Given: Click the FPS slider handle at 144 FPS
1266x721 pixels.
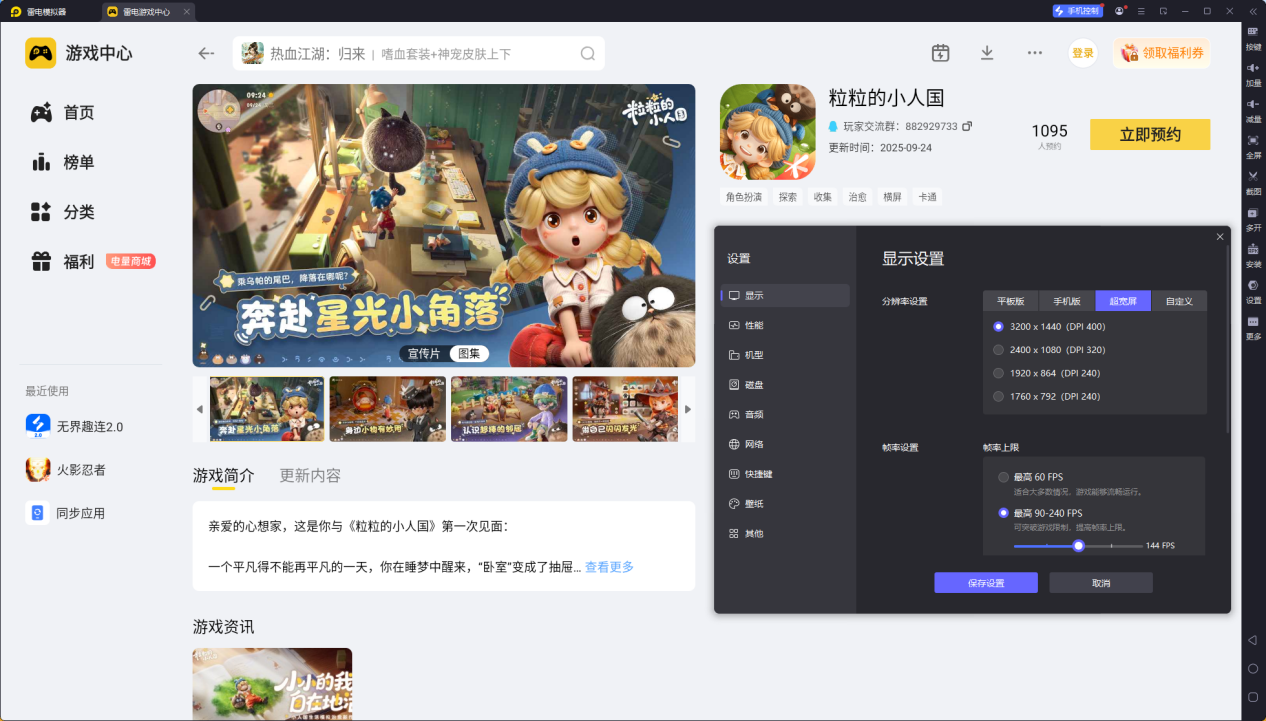Looking at the screenshot, I should pyautogui.click(x=1078, y=546).
